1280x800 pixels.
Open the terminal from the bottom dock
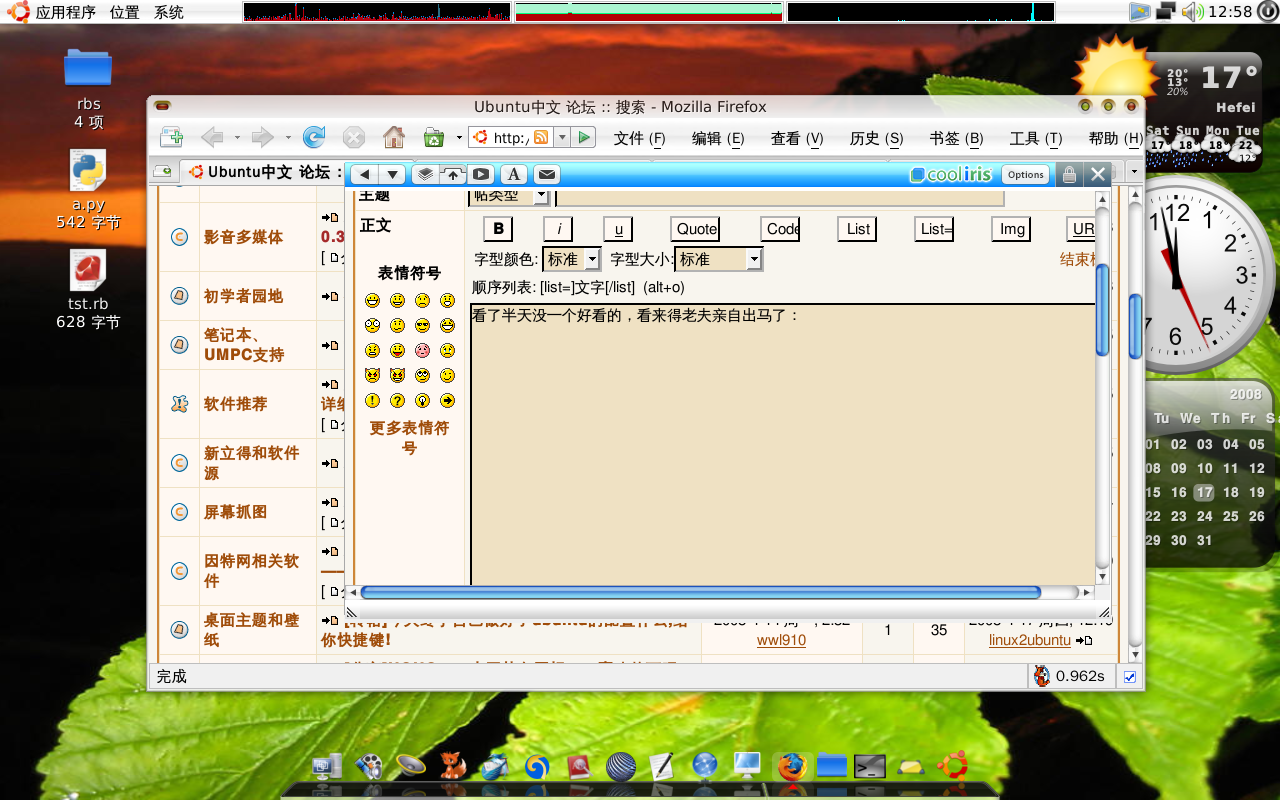click(870, 766)
